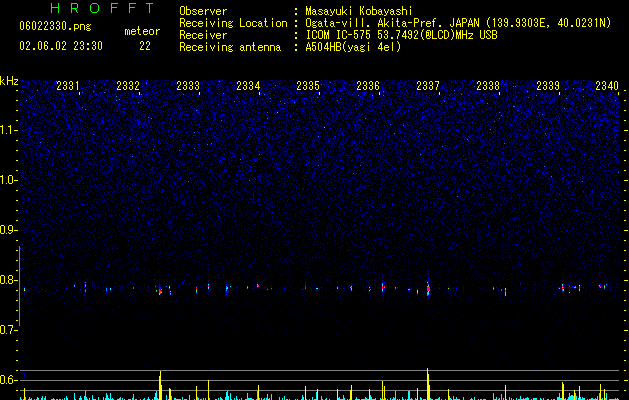Click the meteor count value 22

(x=145, y=46)
